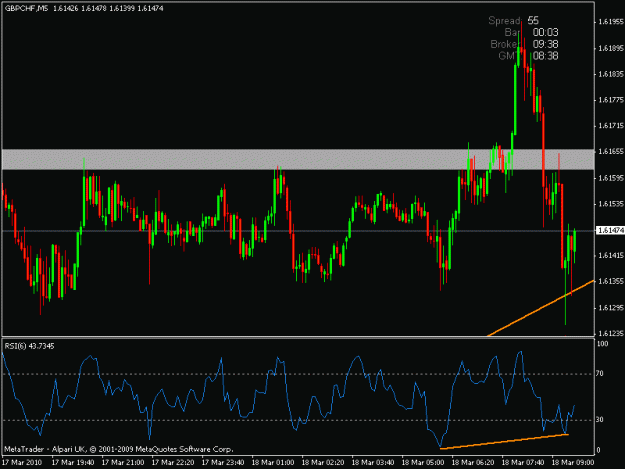Click the RSI 30 level label
The height and width of the screenshot is (469, 625).
click(x=600, y=420)
